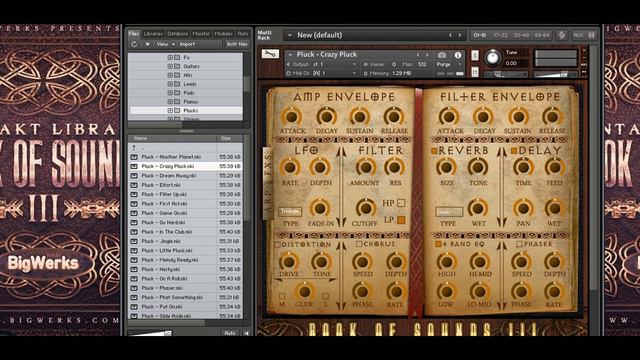Switch to the Modules tab
The image size is (640, 360).
point(224,34)
